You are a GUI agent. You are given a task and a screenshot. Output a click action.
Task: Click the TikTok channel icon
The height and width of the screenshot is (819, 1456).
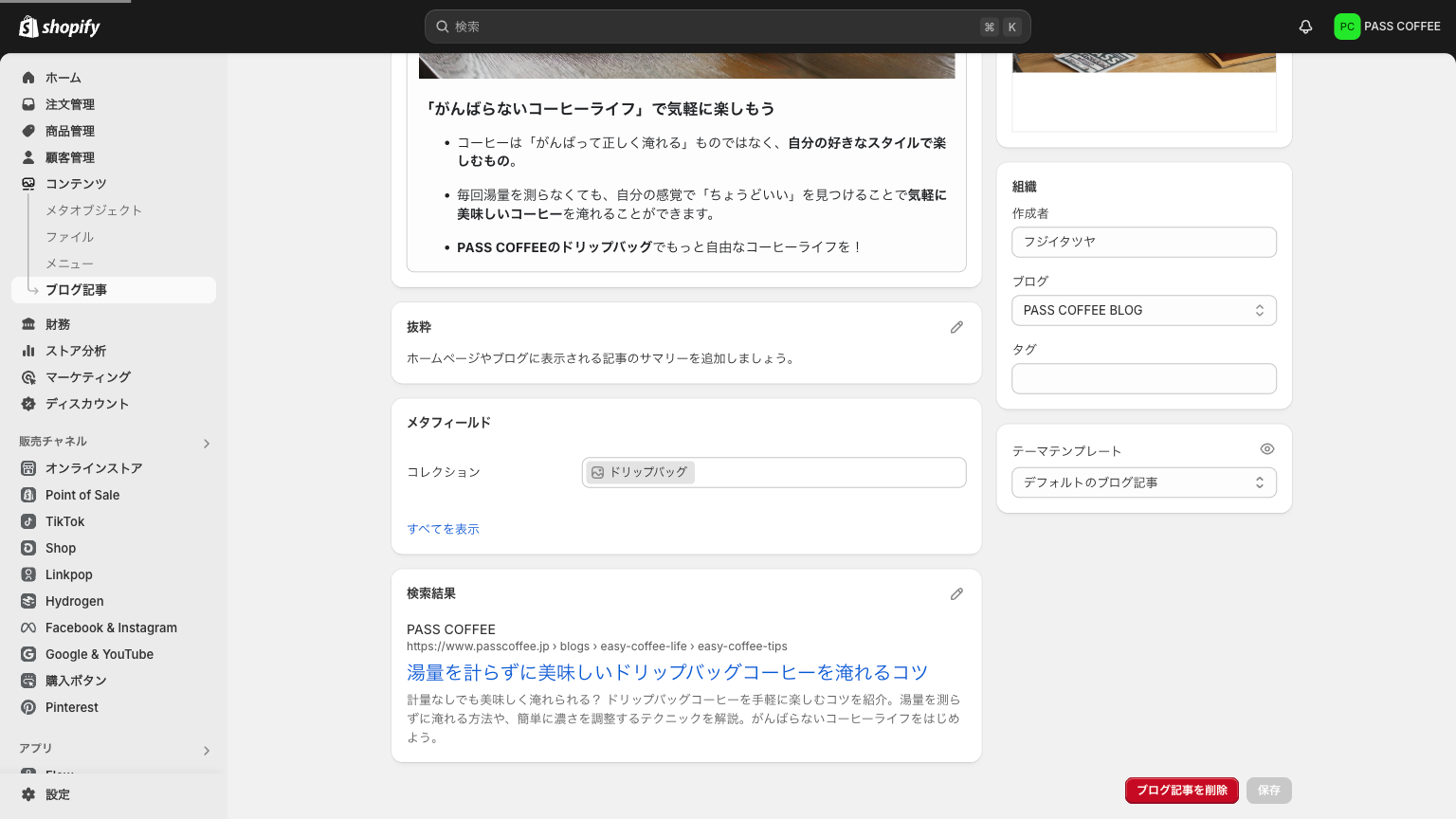[28, 521]
